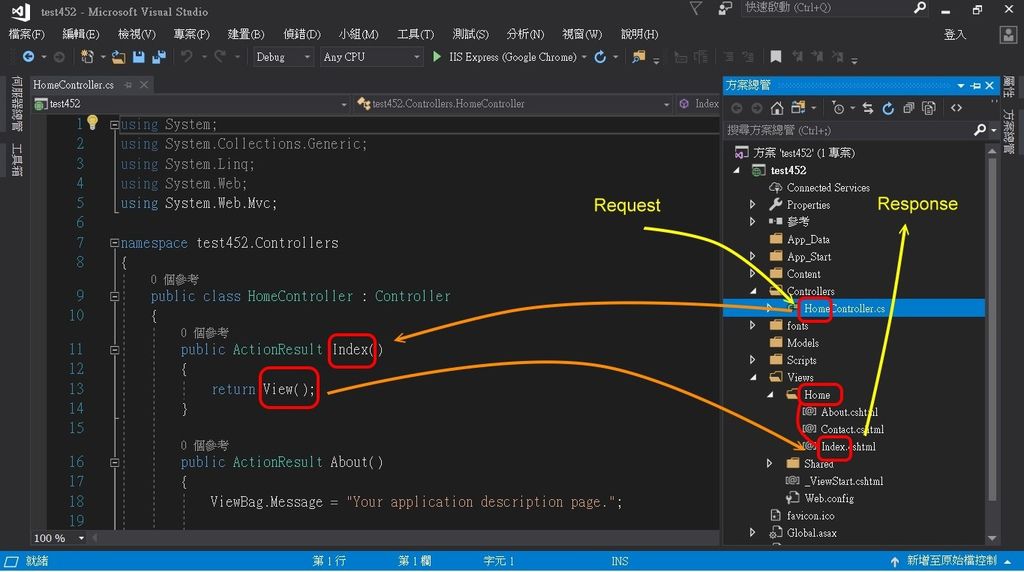Toggle Show All Files in Solution Explorer
Screen dimensions: 1024x572
(929, 108)
